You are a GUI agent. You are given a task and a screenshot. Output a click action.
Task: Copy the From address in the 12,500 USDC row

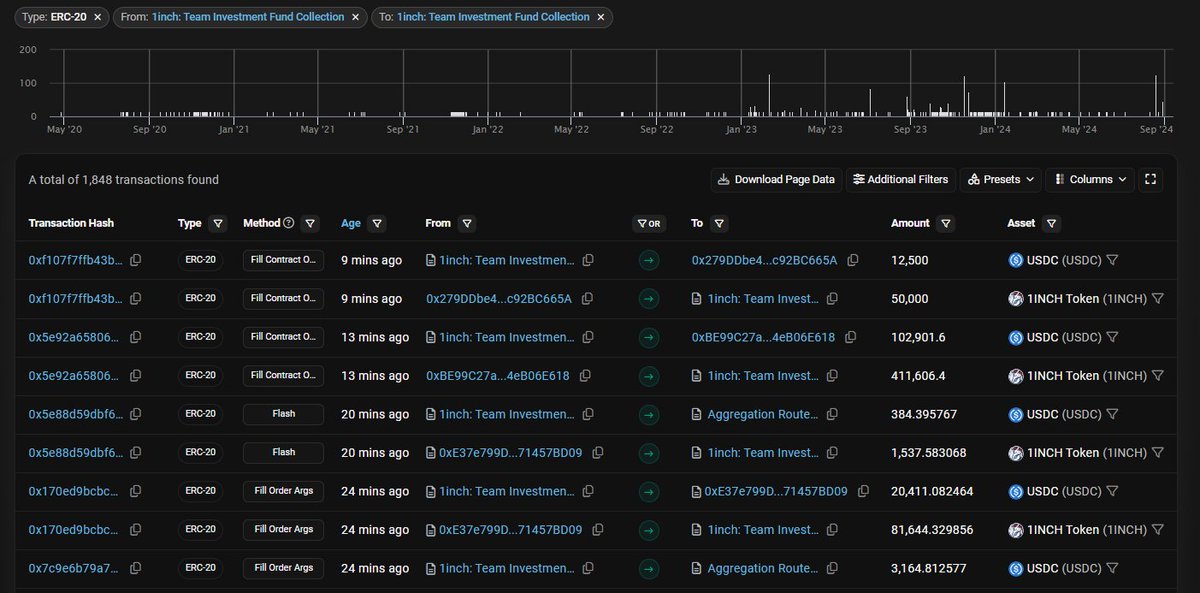pos(588,260)
